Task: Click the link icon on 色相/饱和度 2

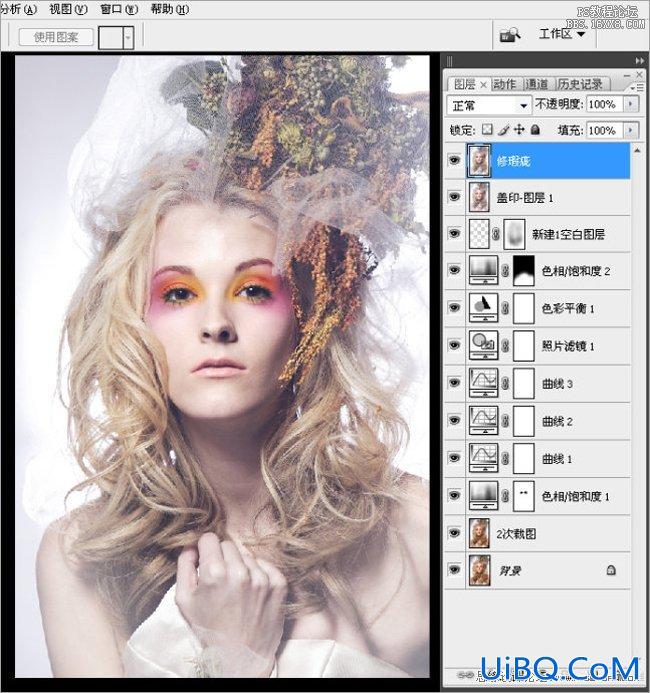Action: click(506, 270)
